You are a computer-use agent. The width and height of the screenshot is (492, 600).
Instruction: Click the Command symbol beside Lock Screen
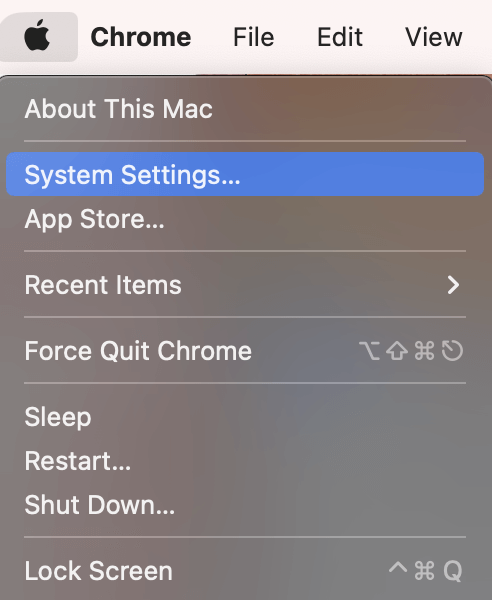424,571
